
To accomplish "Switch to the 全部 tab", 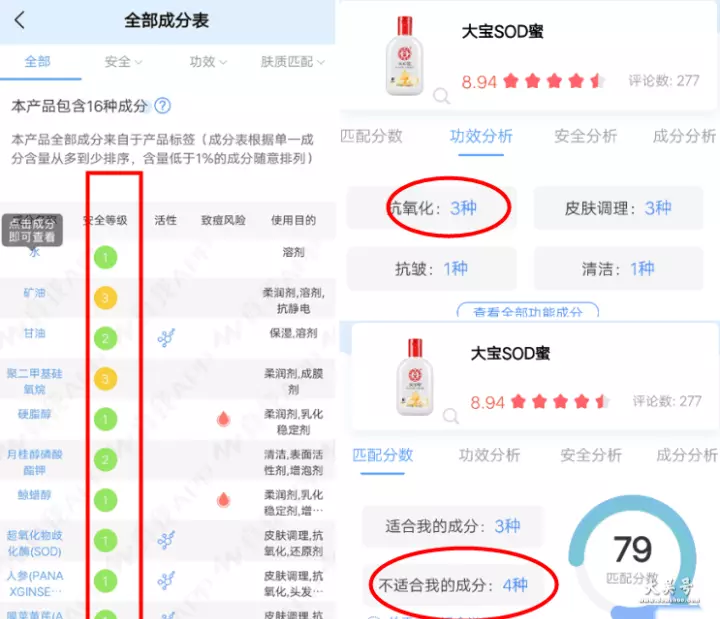I will click(x=38, y=62).
